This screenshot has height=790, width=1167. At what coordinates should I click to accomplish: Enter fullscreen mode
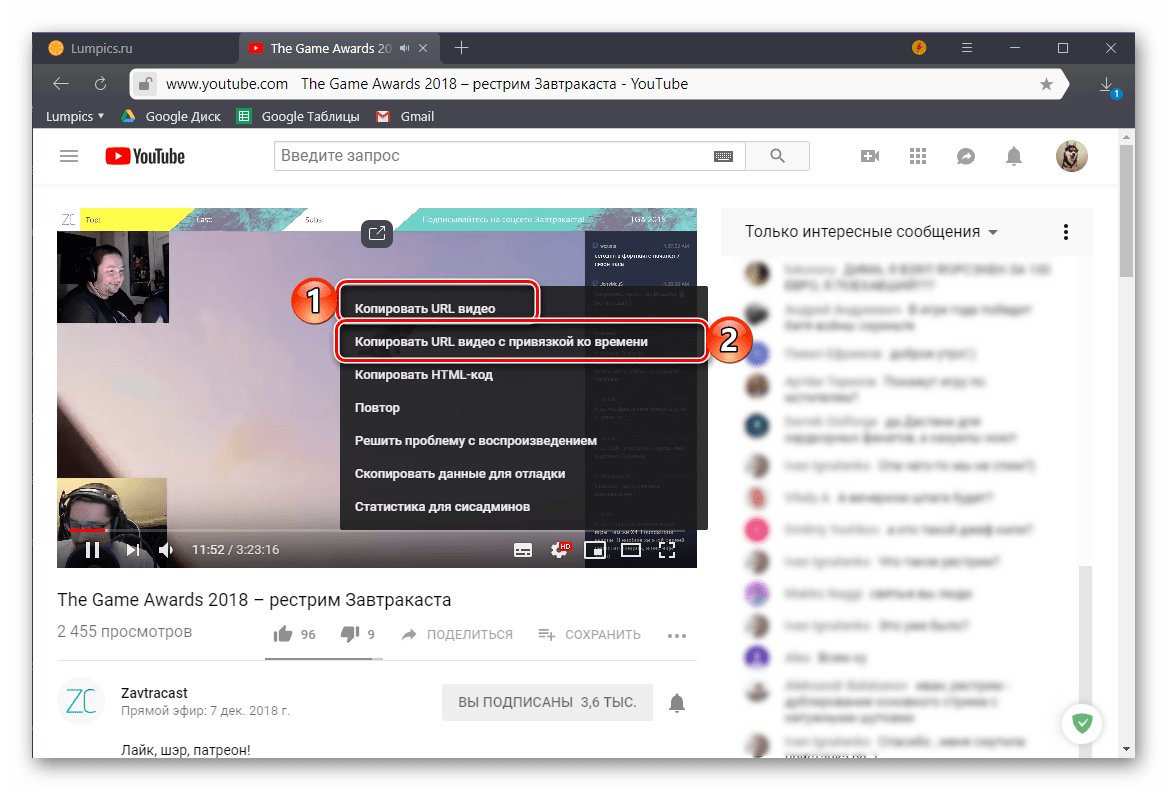(x=667, y=550)
